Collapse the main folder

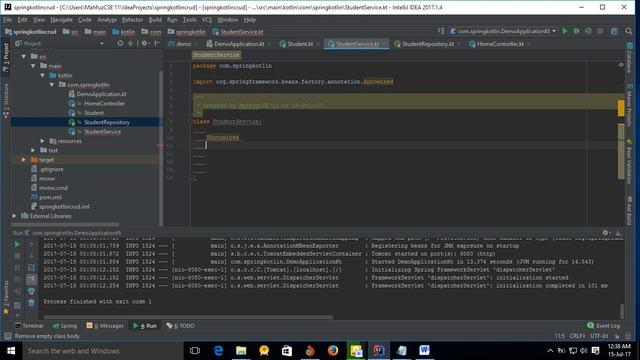point(33,66)
